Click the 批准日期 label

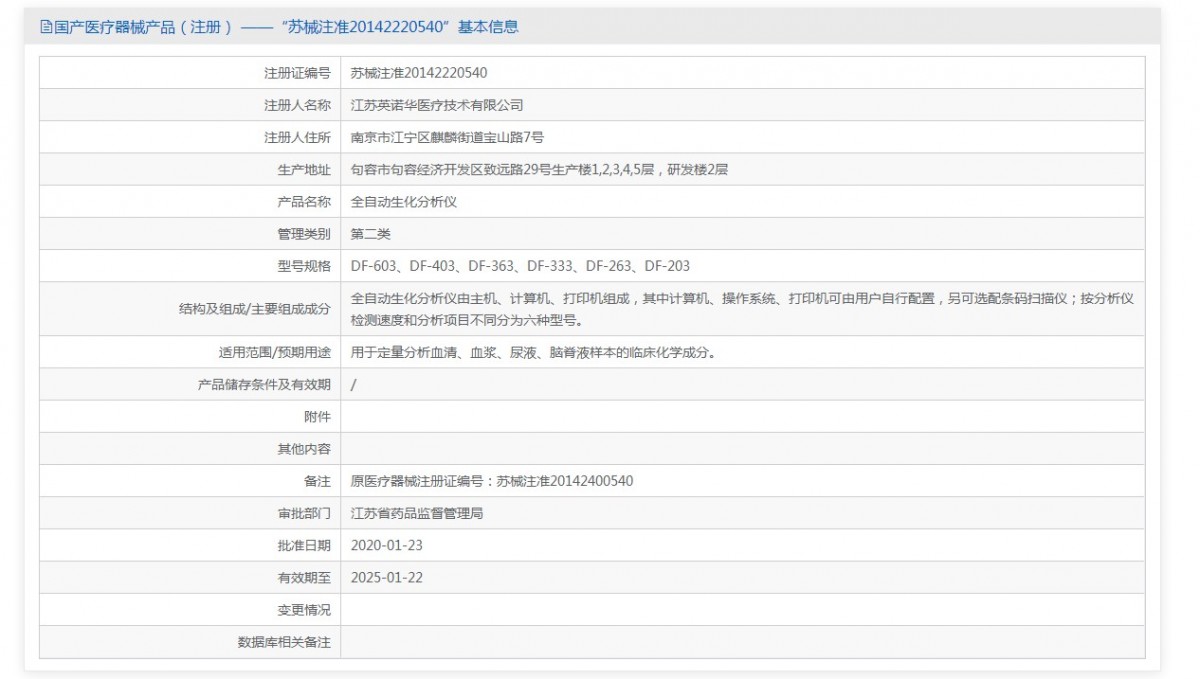304,546
